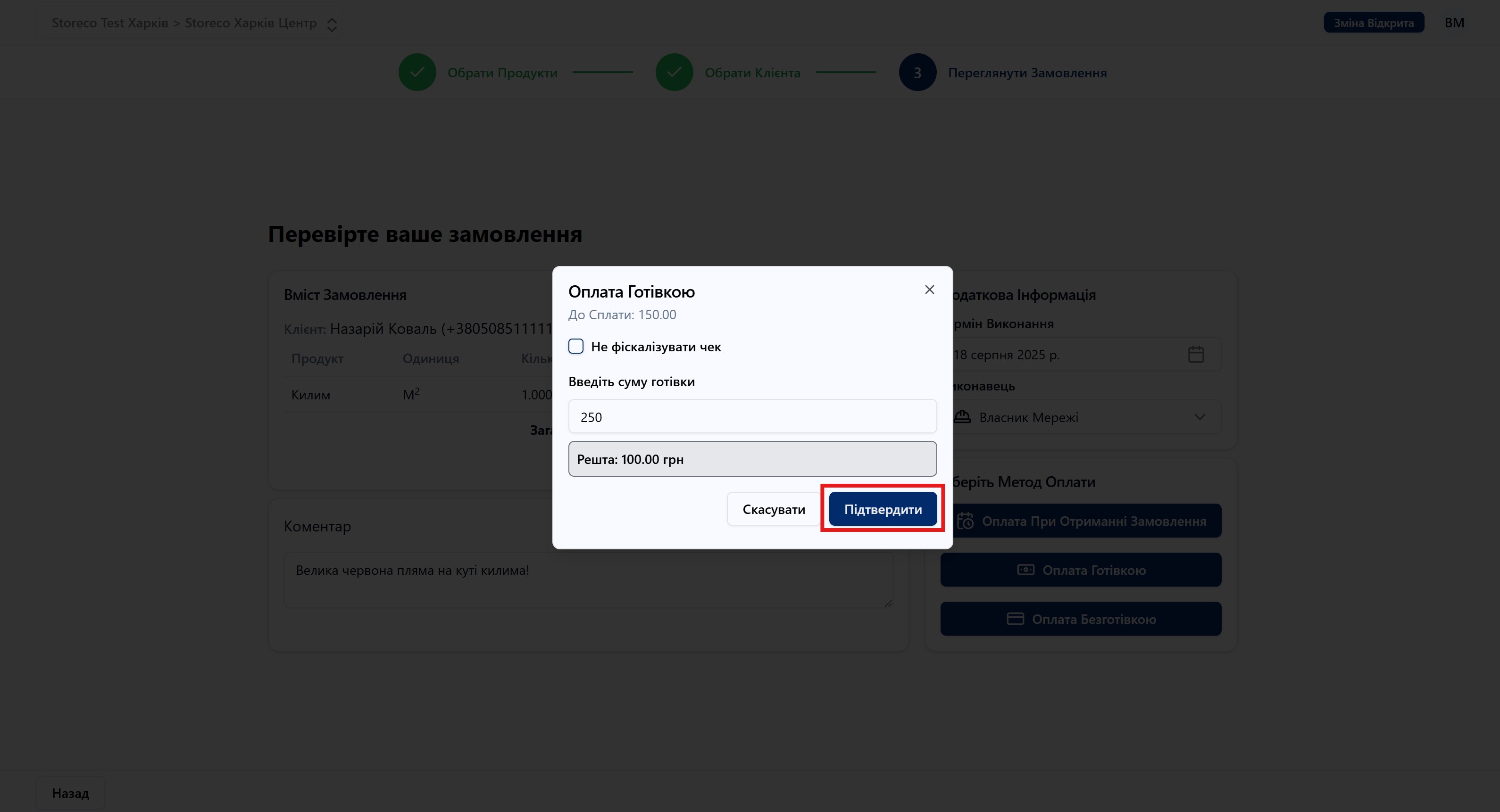Click the Назад button at bottom left
Viewport: 1500px width, 812px height.
coord(70,793)
